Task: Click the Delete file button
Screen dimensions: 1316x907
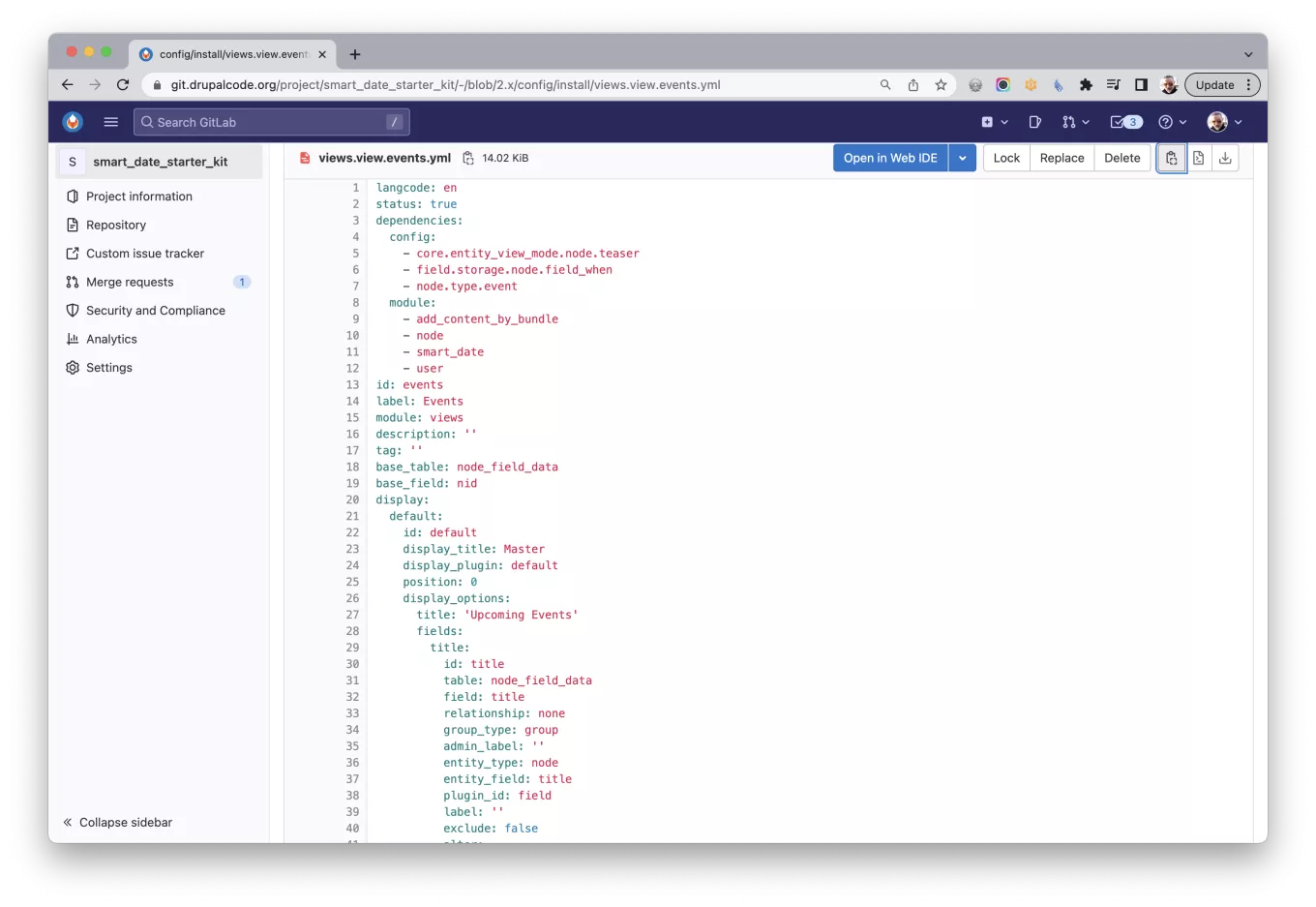Action: click(x=1122, y=159)
